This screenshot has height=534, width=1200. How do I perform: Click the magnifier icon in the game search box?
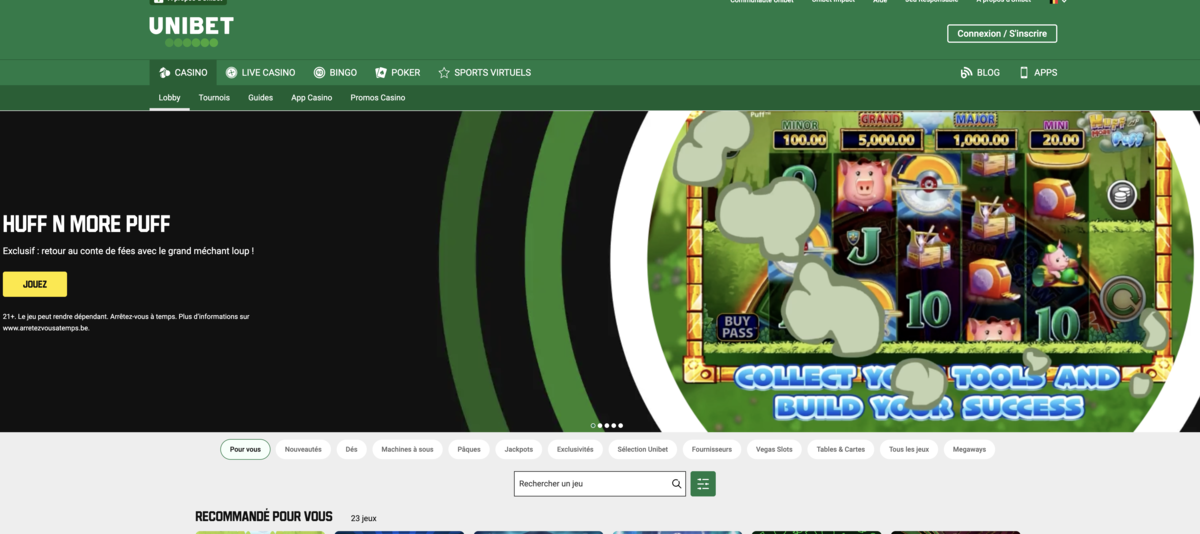pyautogui.click(x=677, y=484)
